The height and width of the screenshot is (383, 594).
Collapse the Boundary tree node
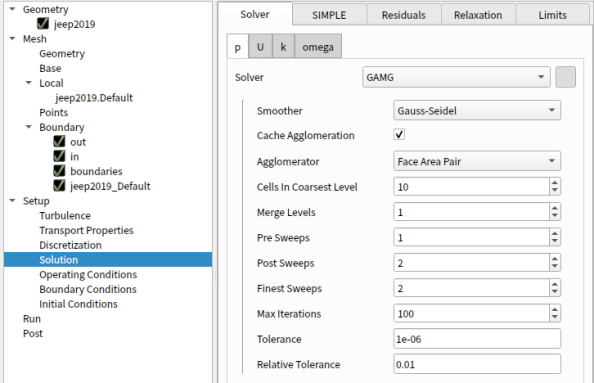click(29, 127)
